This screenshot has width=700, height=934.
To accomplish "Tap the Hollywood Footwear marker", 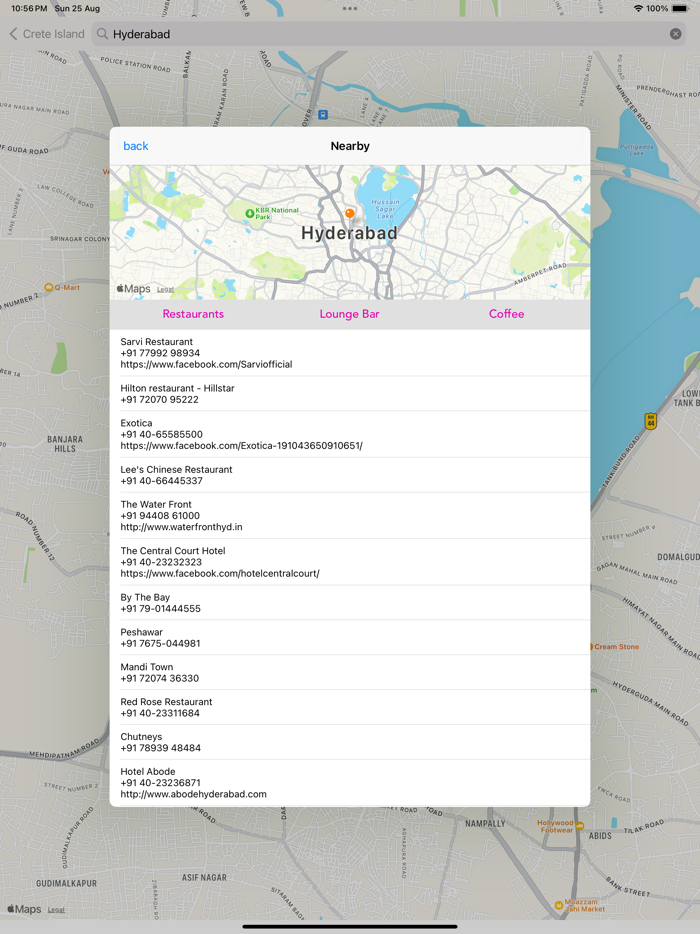I will [x=579, y=826].
